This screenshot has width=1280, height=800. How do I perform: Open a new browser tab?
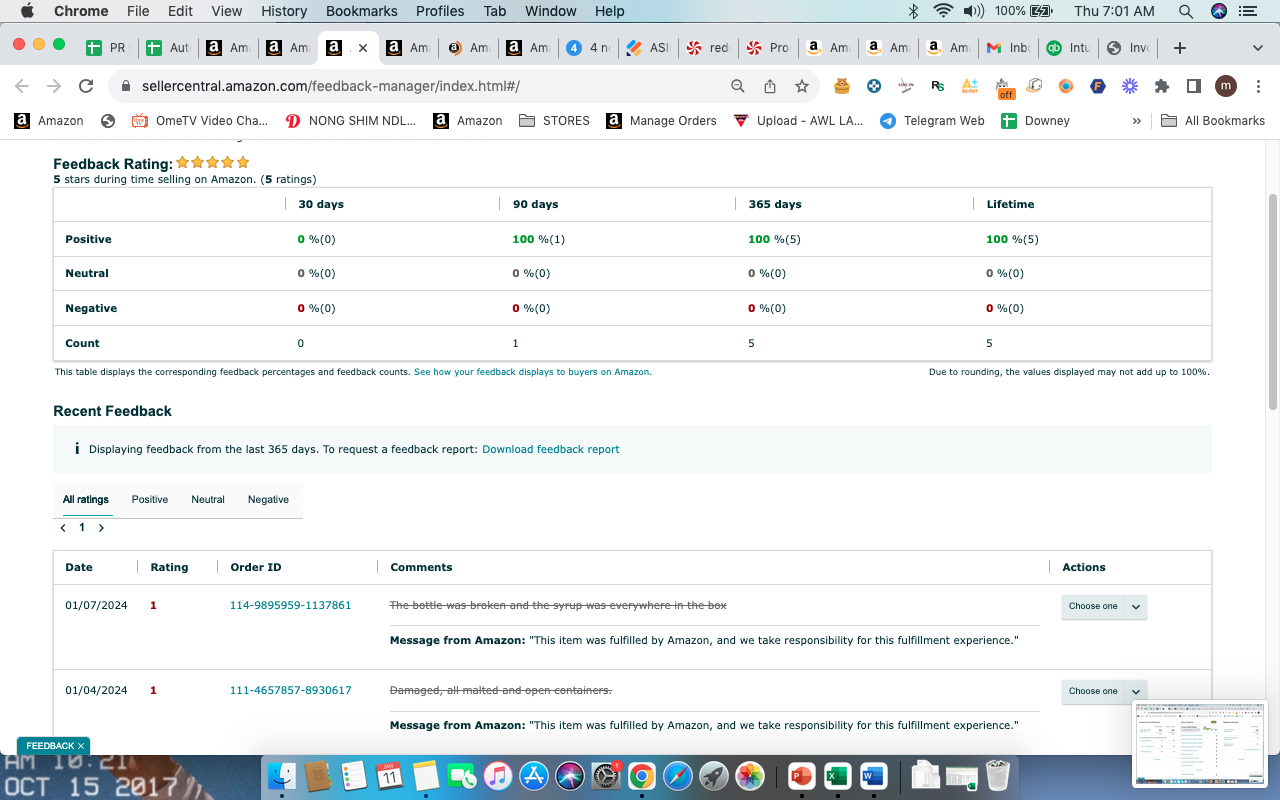[1180, 48]
